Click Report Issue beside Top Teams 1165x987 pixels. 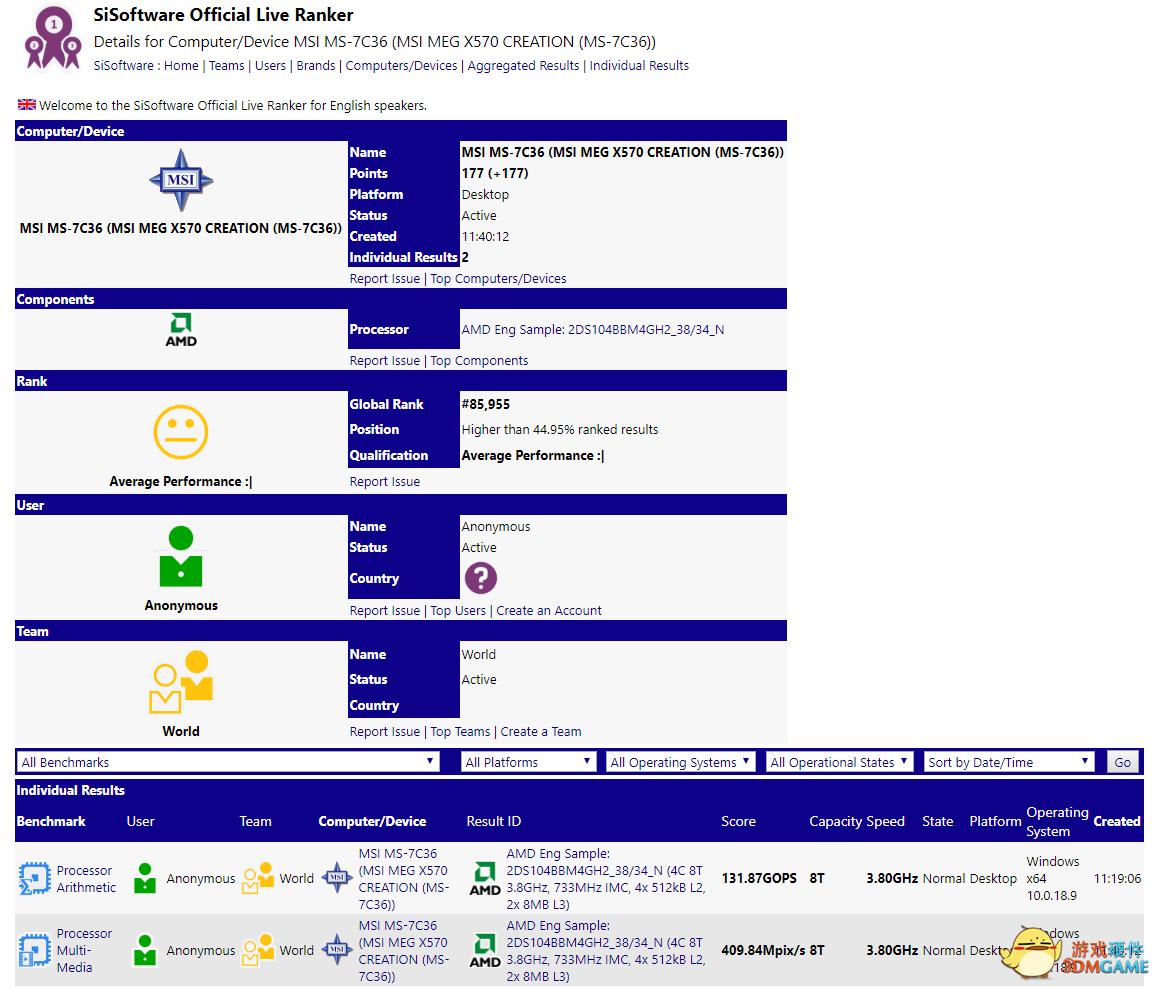coord(385,731)
